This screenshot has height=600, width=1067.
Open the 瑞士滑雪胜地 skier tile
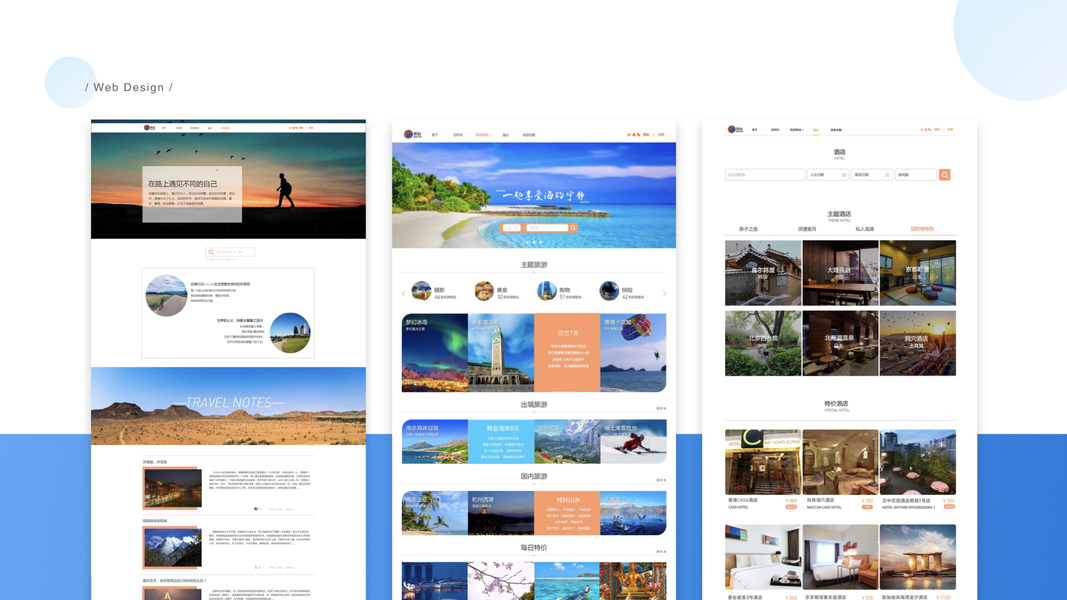634,441
